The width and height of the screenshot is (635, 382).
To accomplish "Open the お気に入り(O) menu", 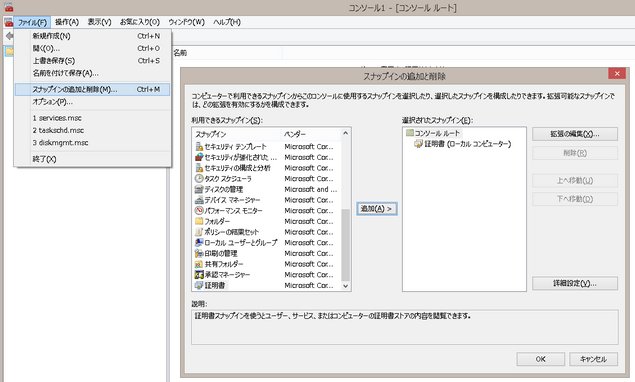I will click(140, 22).
